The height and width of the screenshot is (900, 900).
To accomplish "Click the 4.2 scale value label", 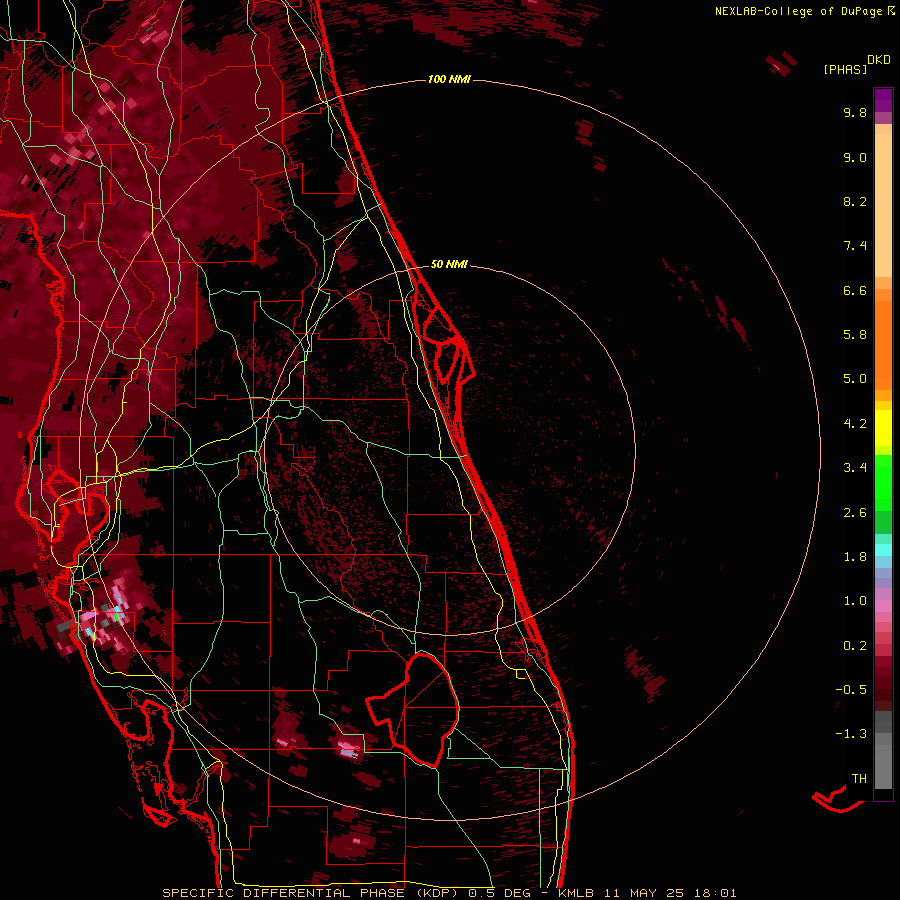I will tap(855, 424).
